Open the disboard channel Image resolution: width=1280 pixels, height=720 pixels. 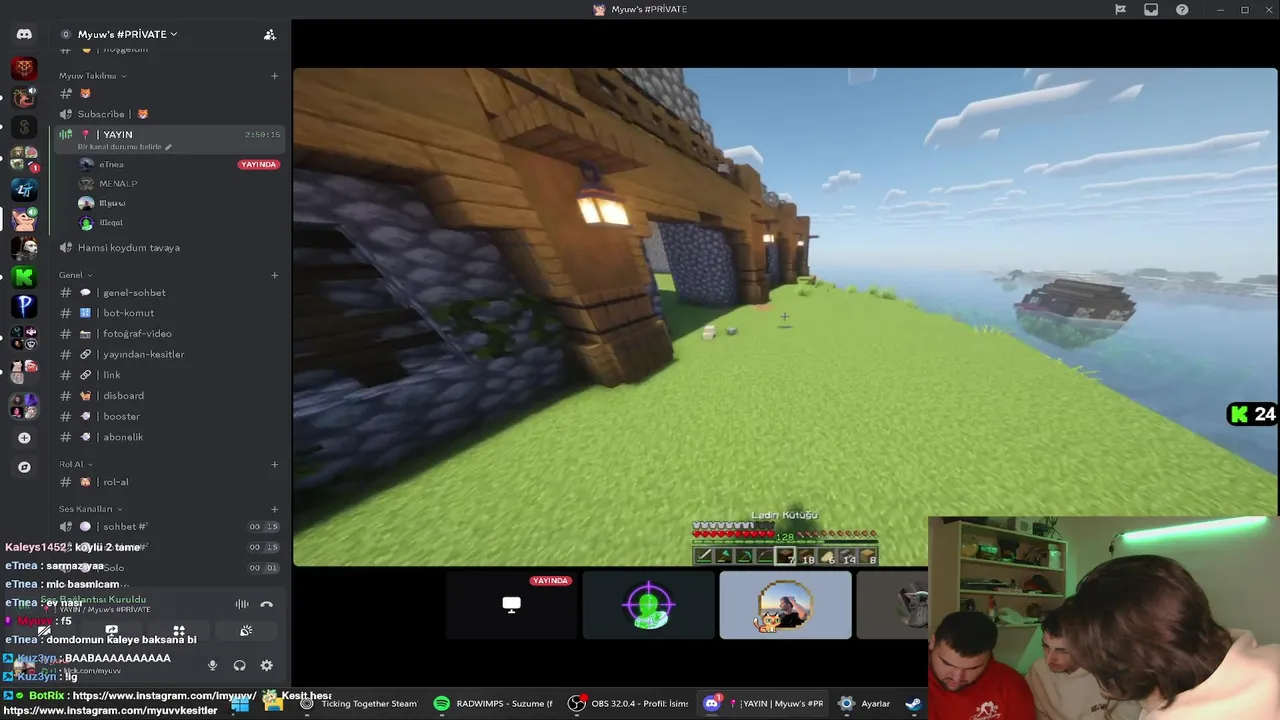click(x=169, y=396)
